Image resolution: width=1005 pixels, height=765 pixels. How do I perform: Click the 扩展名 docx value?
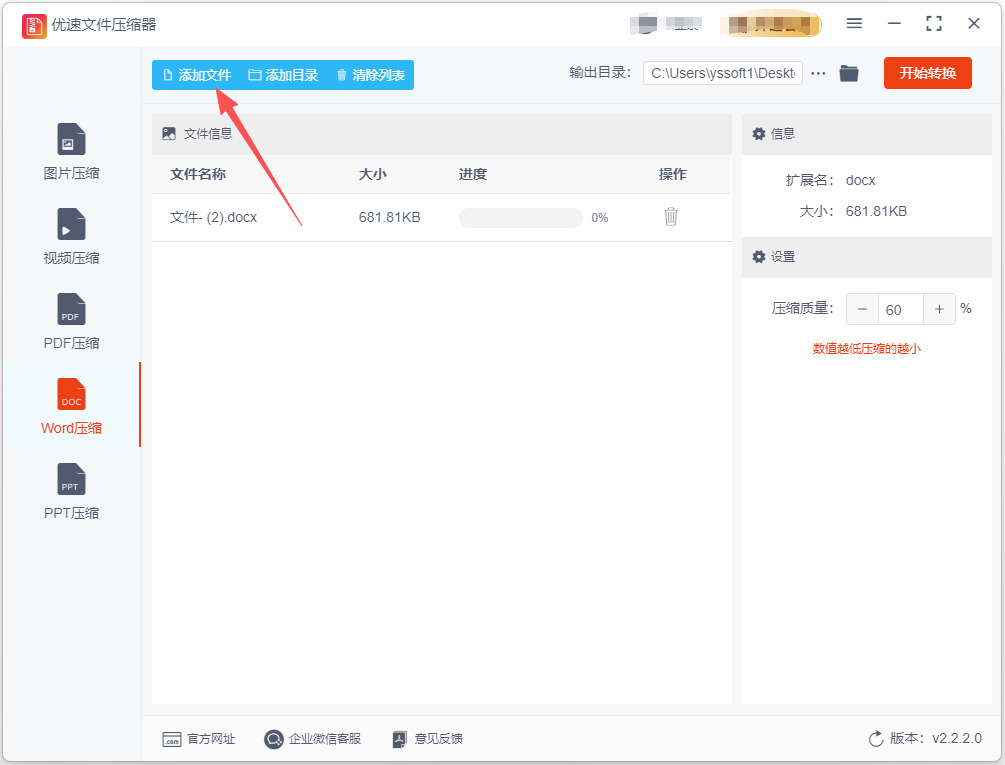coord(860,180)
